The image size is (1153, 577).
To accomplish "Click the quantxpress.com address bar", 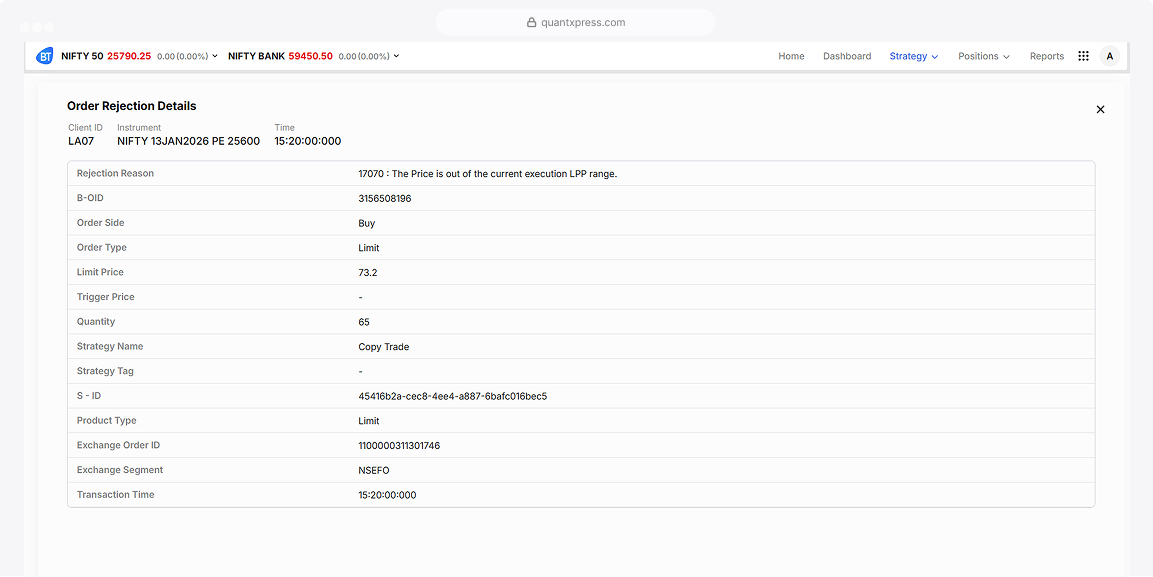I will pyautogui.click(x=576, y=22).
